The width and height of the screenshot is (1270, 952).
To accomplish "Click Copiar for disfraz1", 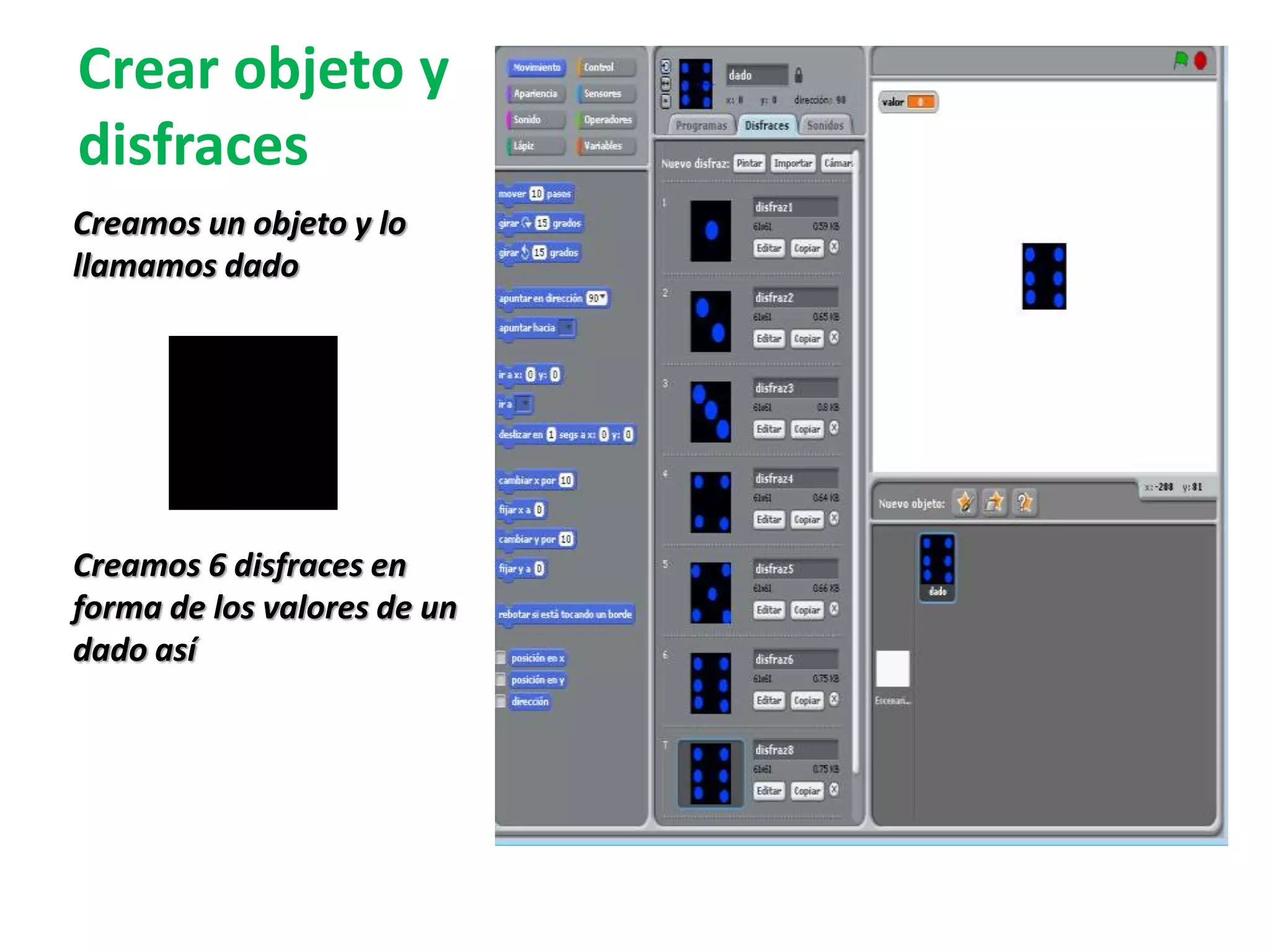I will pos(807,248).
